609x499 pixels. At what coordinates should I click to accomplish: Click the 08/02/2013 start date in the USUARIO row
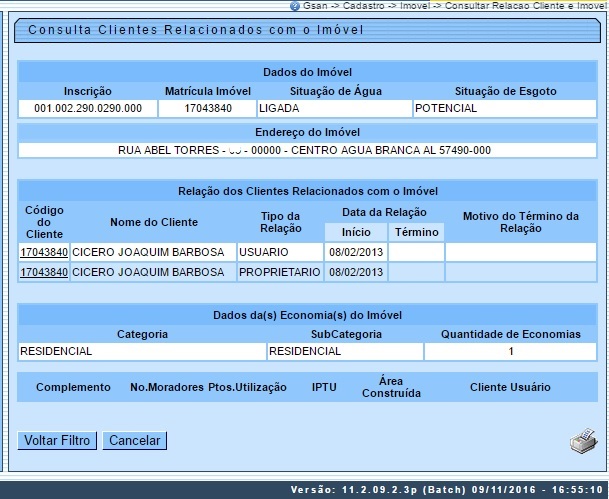pos(356,252)
